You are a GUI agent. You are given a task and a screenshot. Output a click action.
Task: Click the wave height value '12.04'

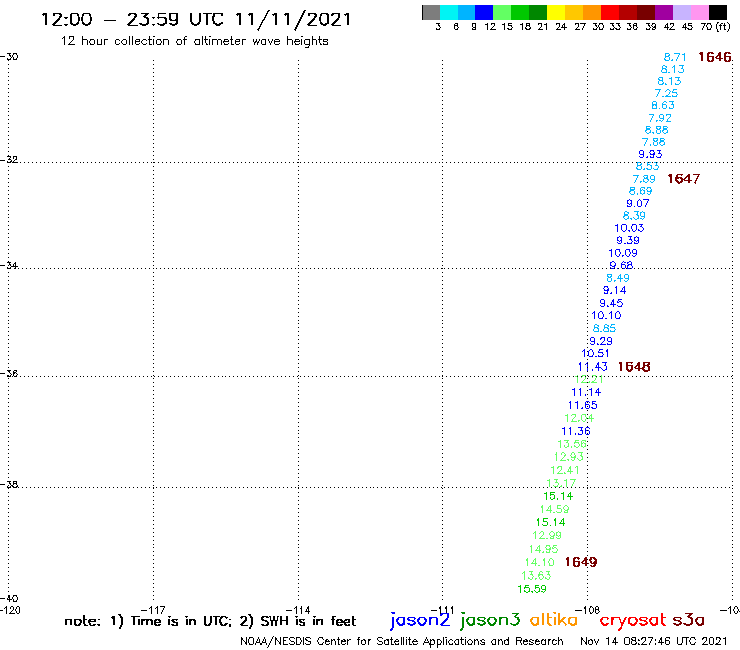point(579,418)
